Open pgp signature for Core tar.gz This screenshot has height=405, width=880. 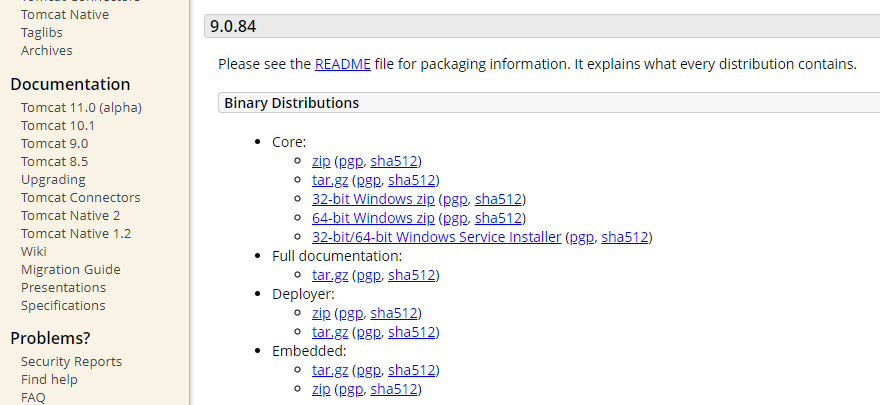[369, 180]
